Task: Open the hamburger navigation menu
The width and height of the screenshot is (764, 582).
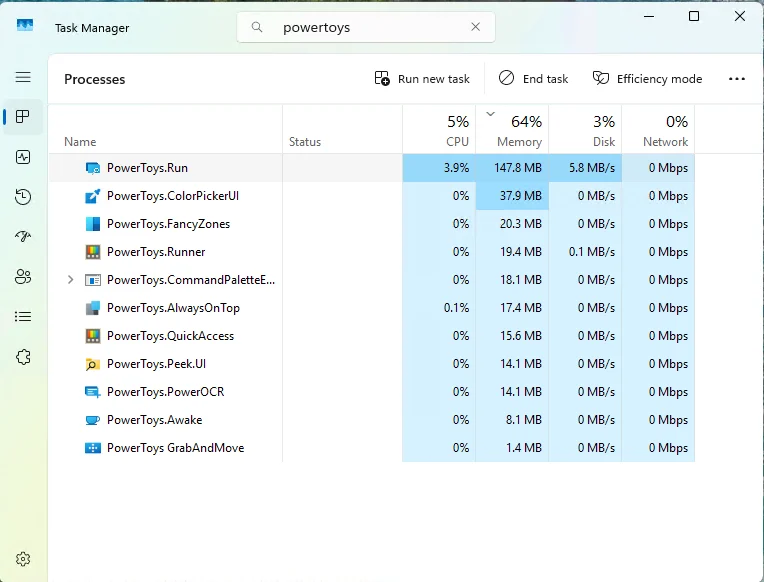Action: coord(23,77)
